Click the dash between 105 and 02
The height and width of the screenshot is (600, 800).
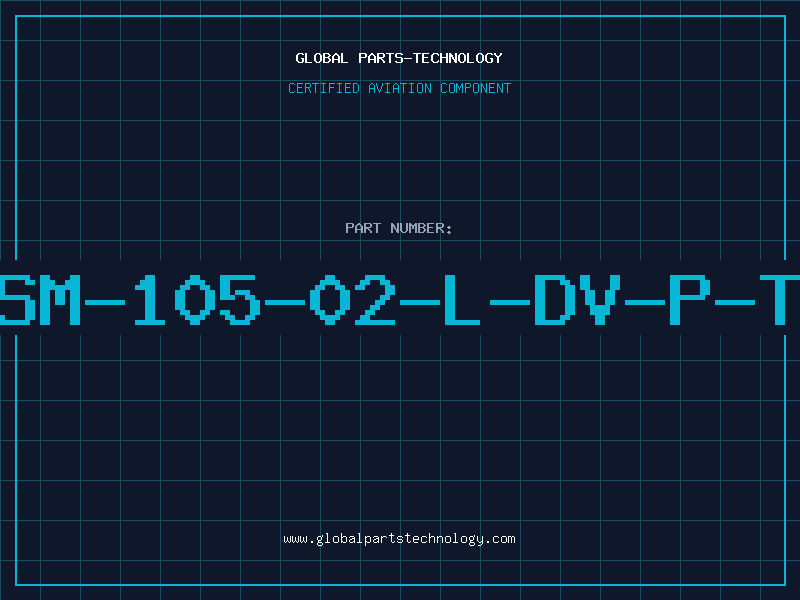coord(285,302)
